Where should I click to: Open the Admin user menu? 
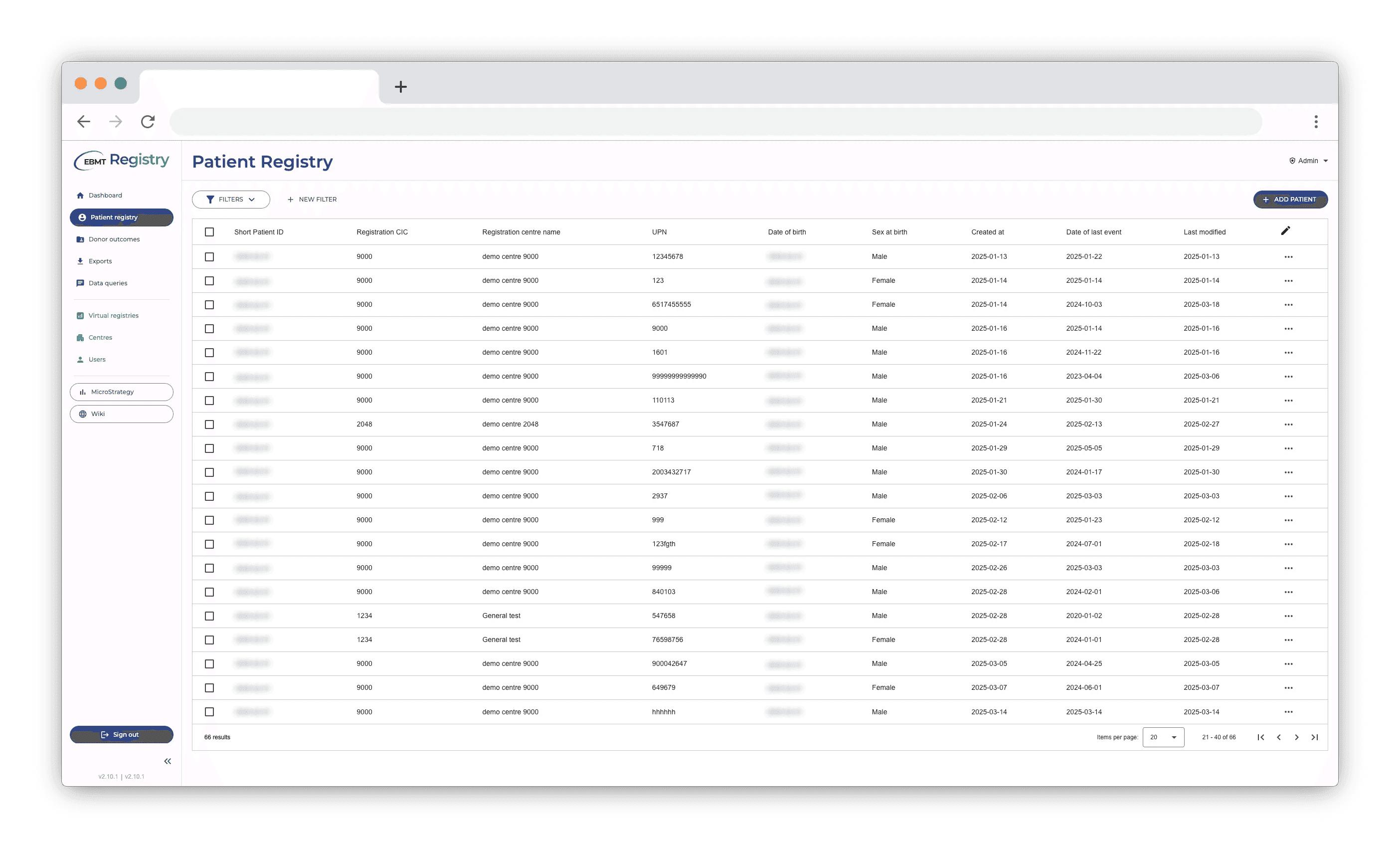click(1309, 161)
